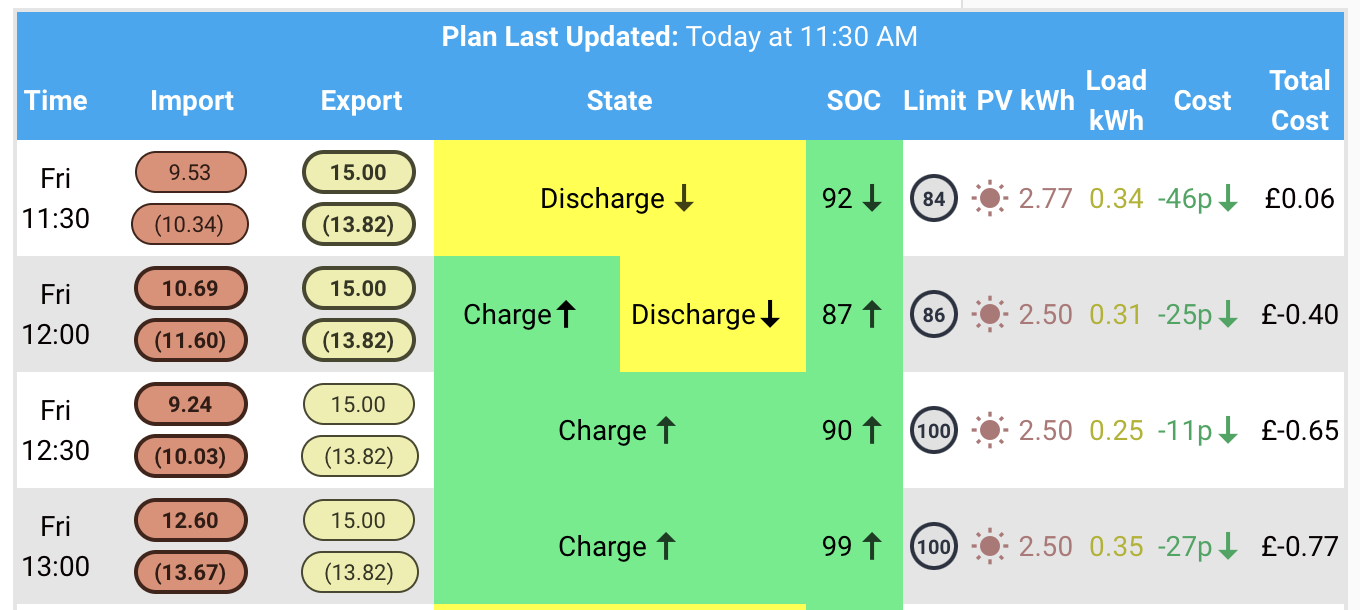
Task: Click the limit 86 circle gauge
Action: 934,314
